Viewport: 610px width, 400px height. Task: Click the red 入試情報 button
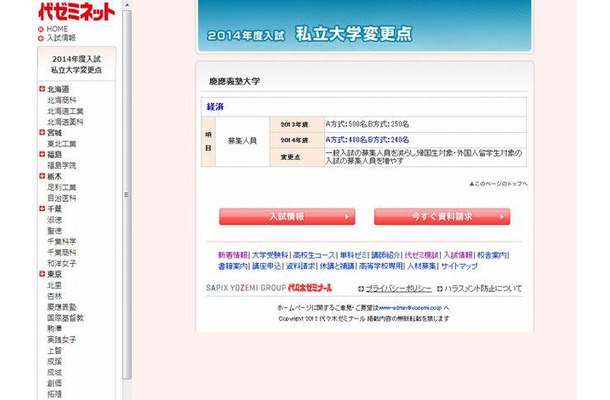287,217
